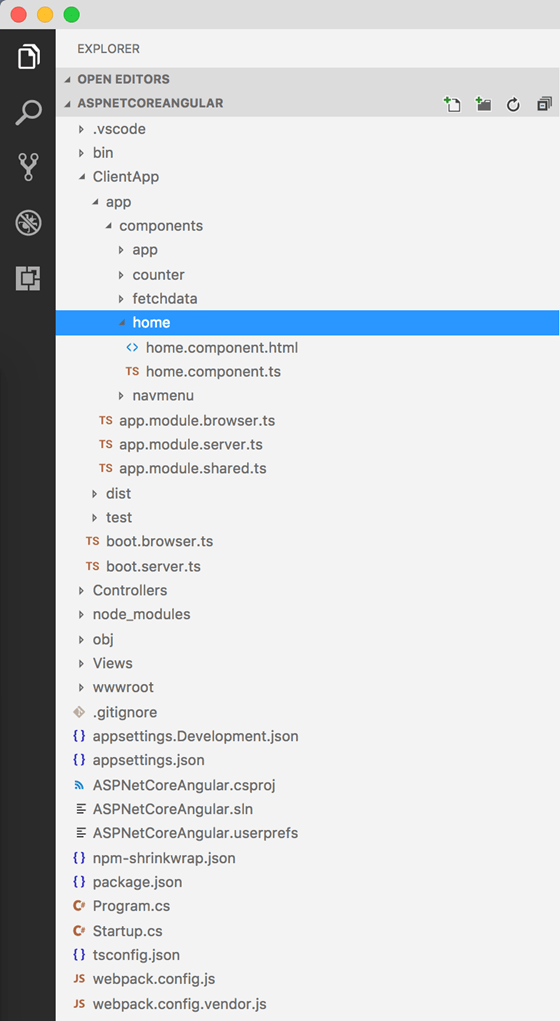Expand the node_modules folder
This screenshot has width=560, height=1021.
307,614
